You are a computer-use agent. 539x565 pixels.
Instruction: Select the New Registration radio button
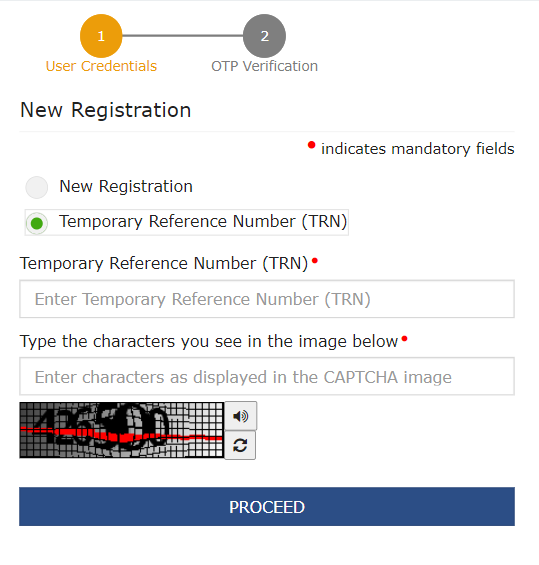click(x=37, y=187)
